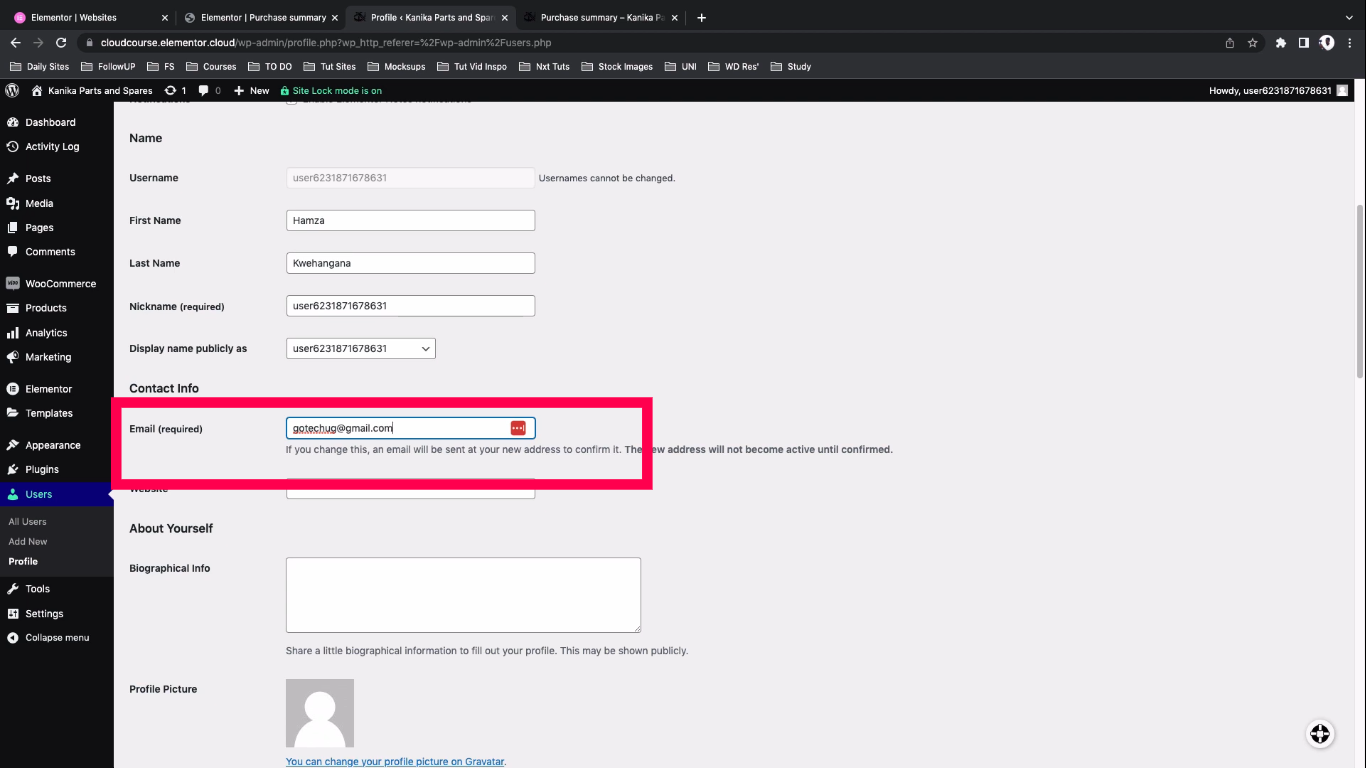Open the Dashboard menu item
Viewport: 1366px width, 768px height.
click(50, 122)
